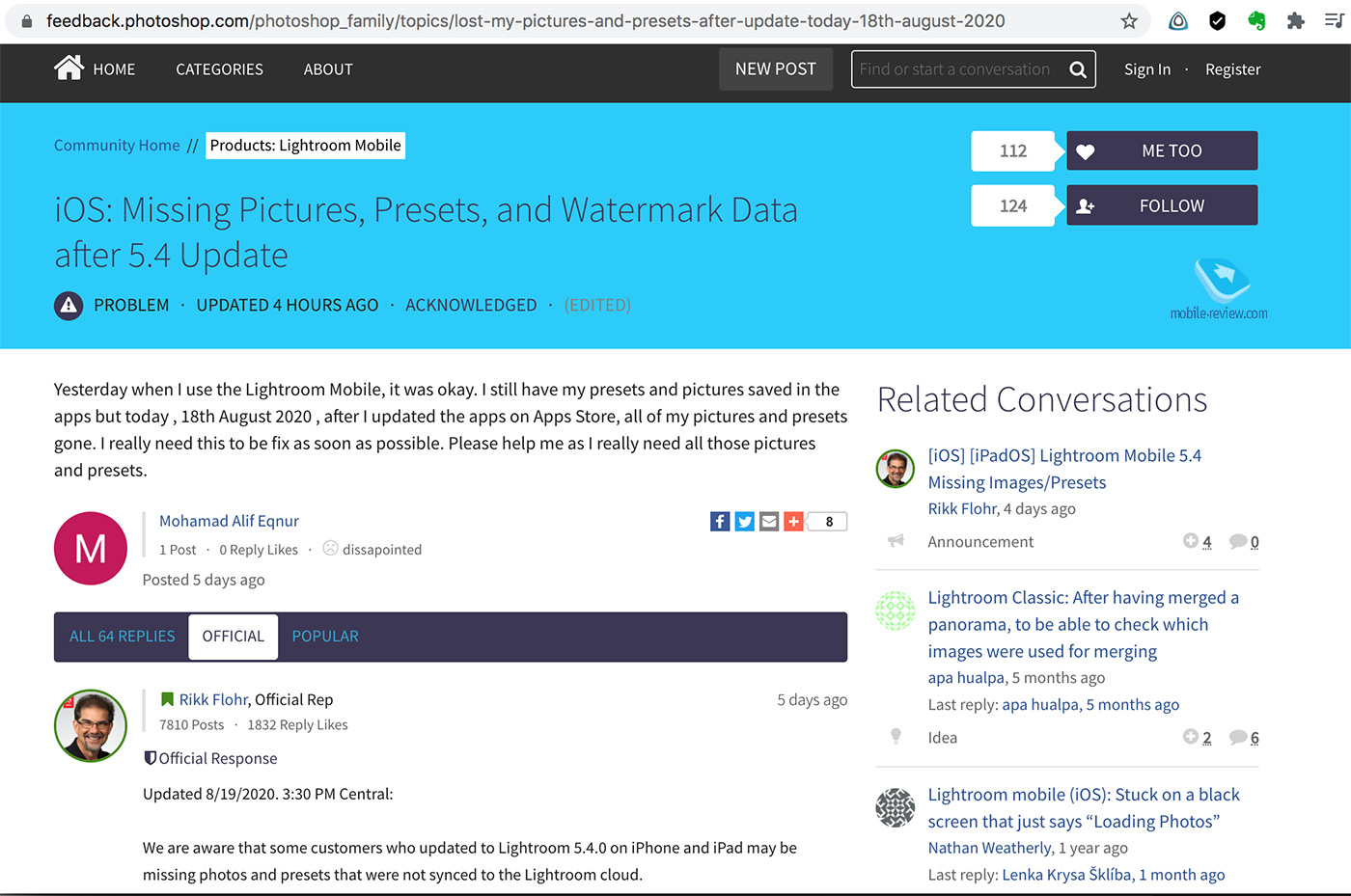Click the ME TOO heart button
Screen dimensions: 1351x896
[x=1162, y=150]
